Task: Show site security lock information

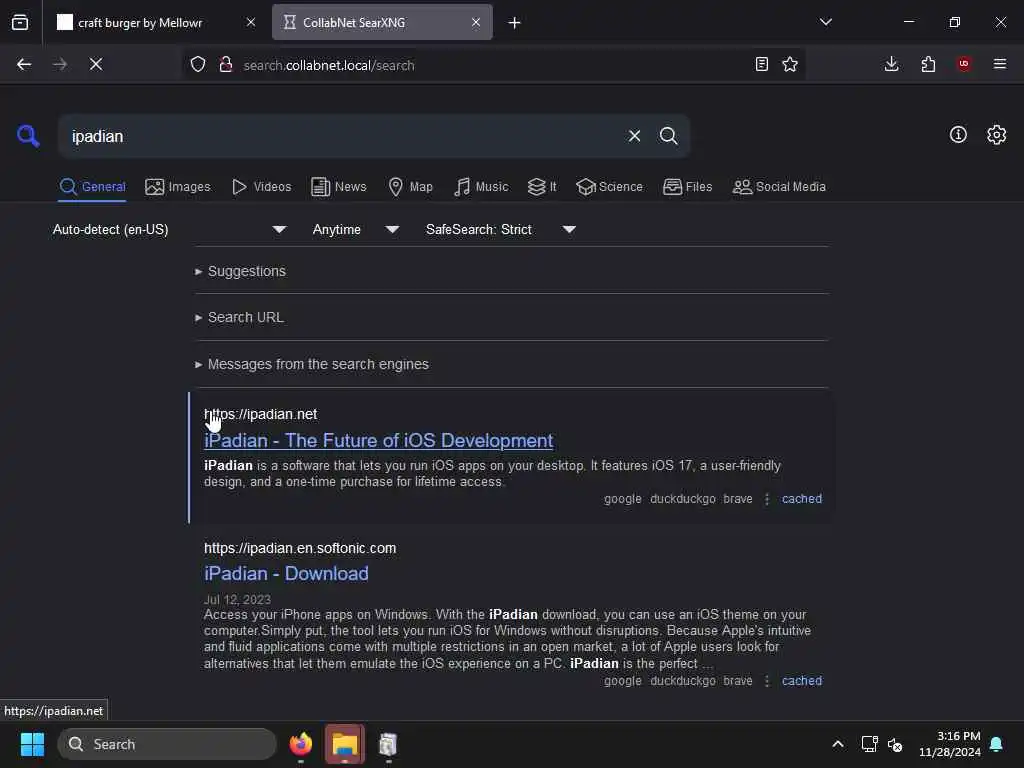Action: (226, 64)
